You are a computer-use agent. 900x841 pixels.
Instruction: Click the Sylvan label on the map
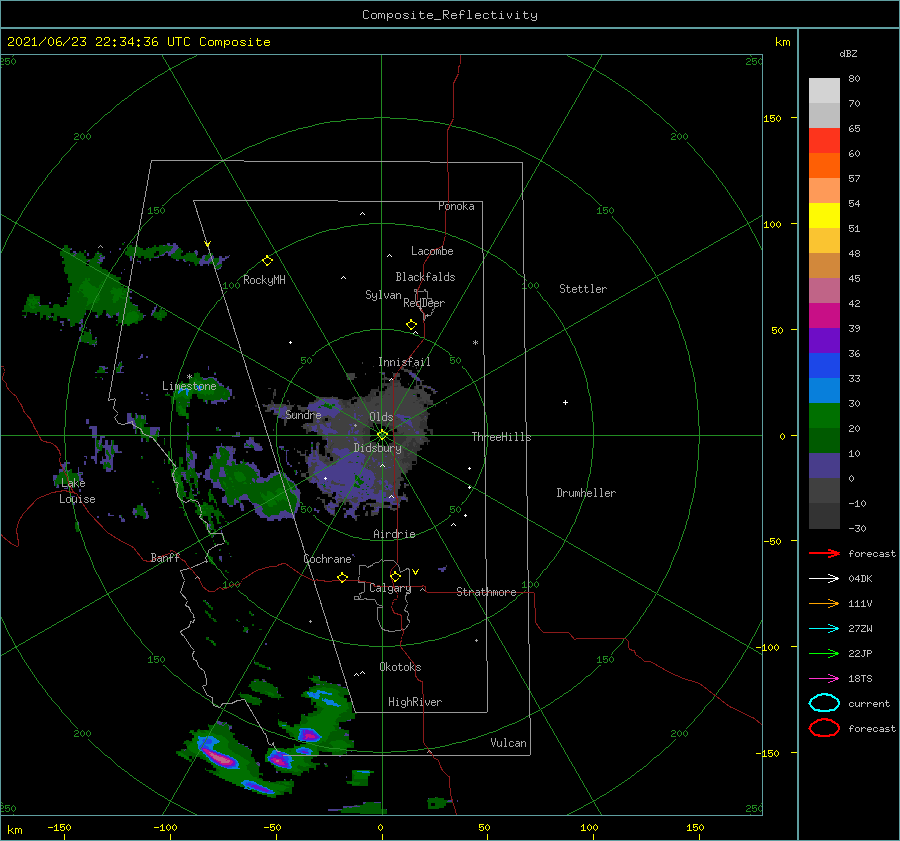point(383,295)
